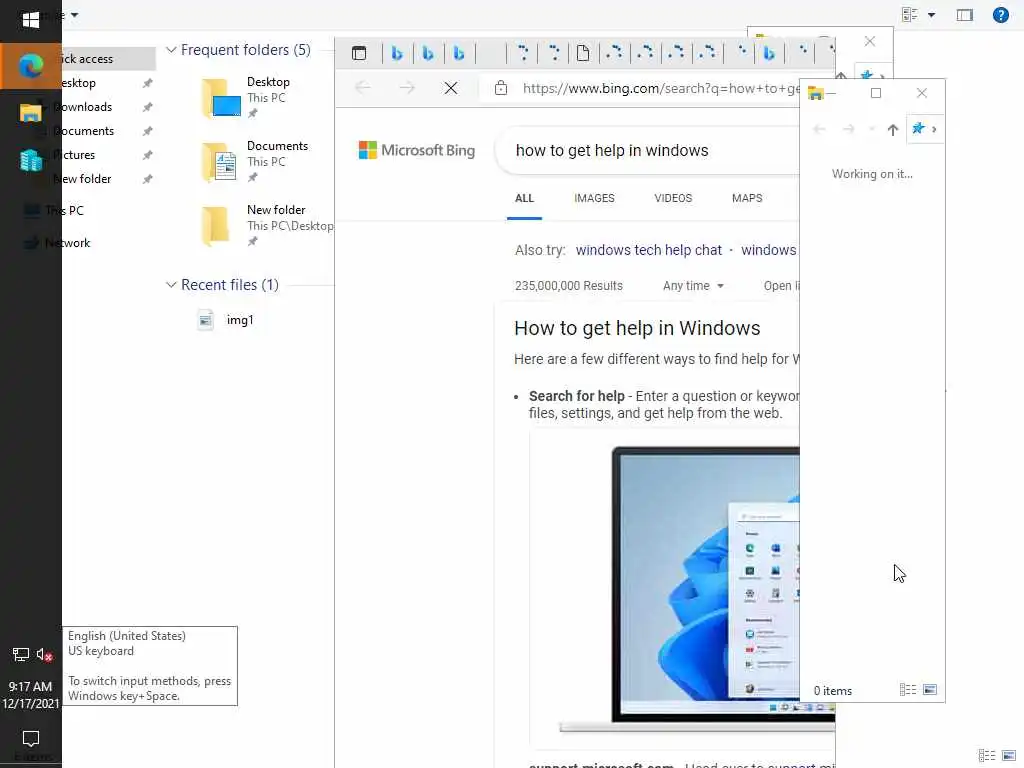Open the Any time filter dropdown
1024x768 pixels.
pyautogui.click(x=693, y=286)
